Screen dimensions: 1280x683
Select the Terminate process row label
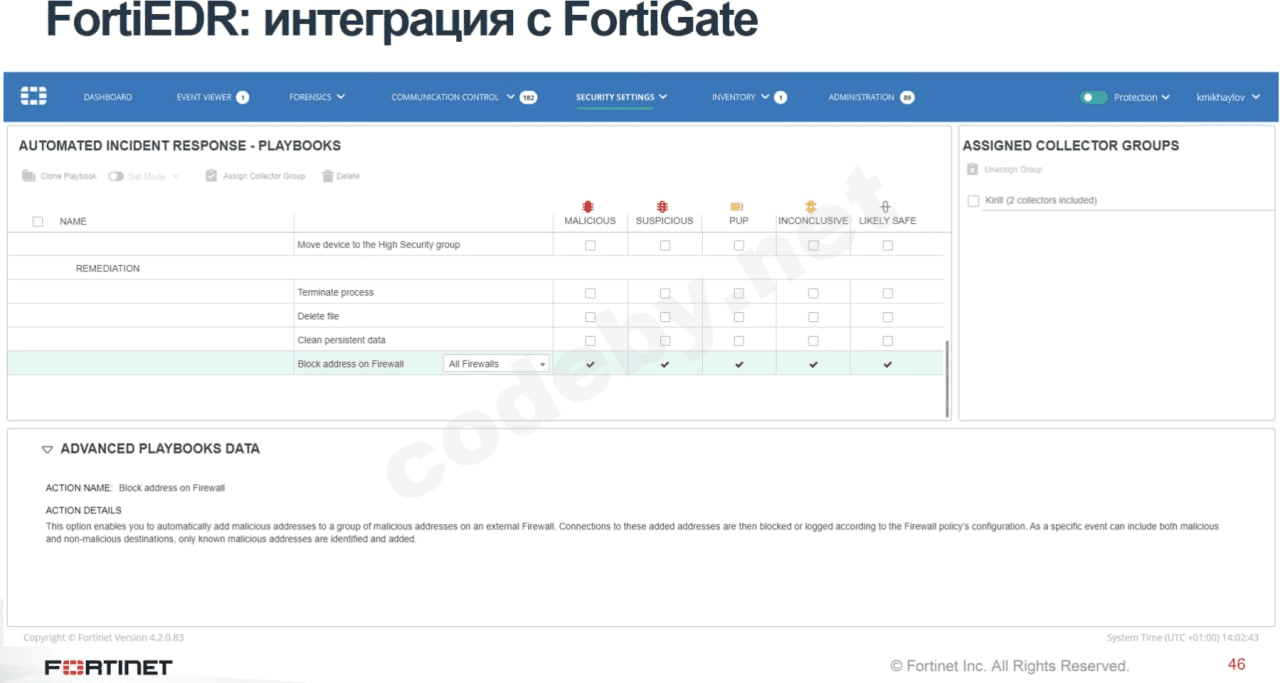tap(335, 293)
